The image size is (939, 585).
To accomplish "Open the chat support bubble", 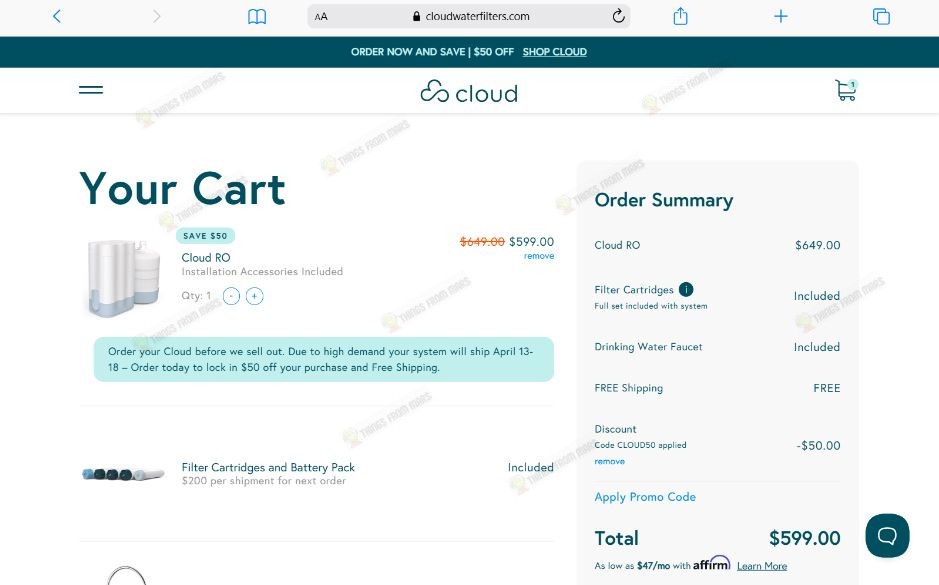I will click(887, 535).
